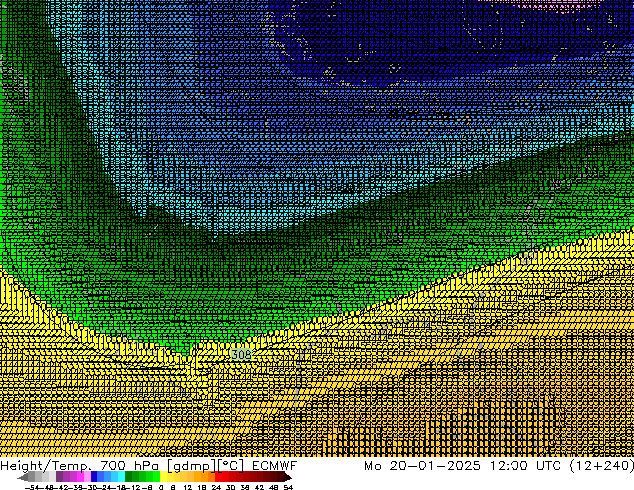Click the '(12+240)' forecast hour text
634x490 pixels.
pos(602,466)
